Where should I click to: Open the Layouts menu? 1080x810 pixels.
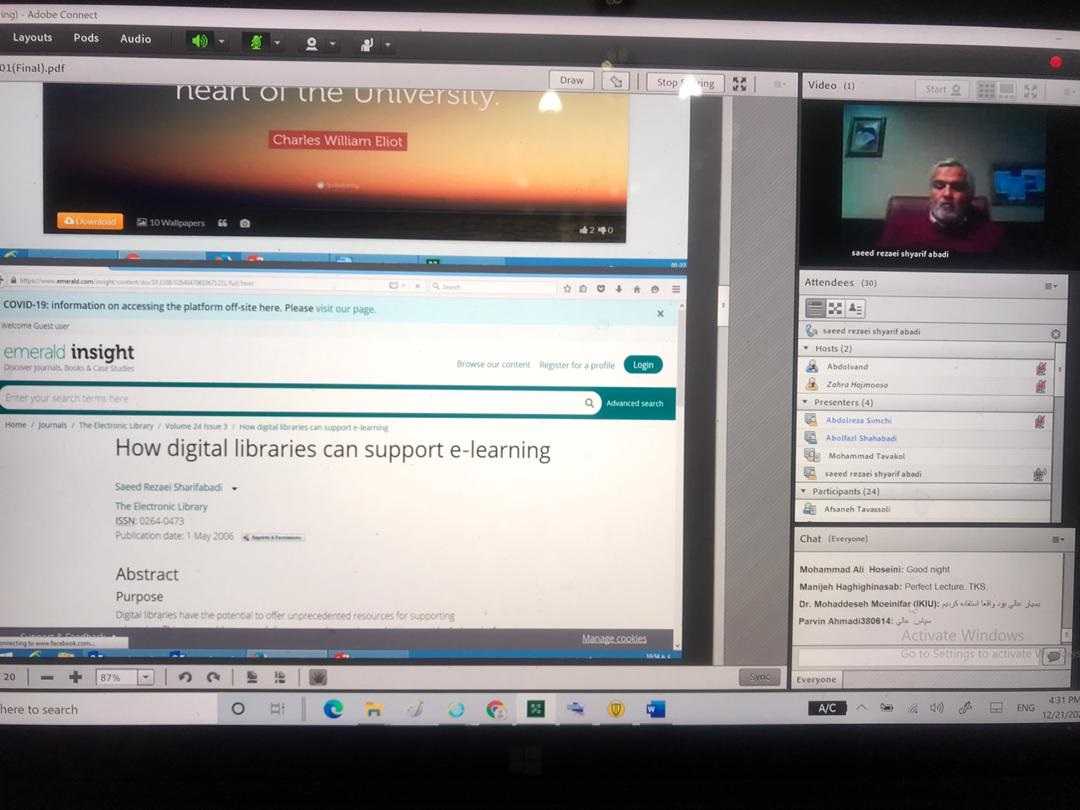click(32, 37)
